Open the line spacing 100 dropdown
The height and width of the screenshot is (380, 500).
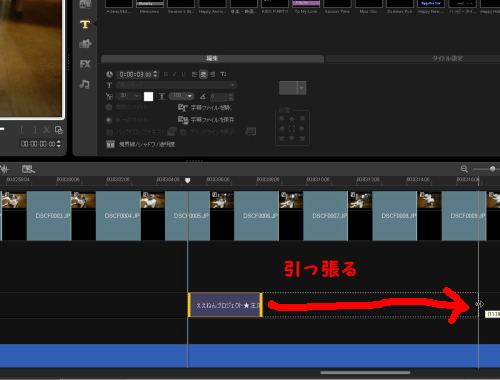pos(181,96)
